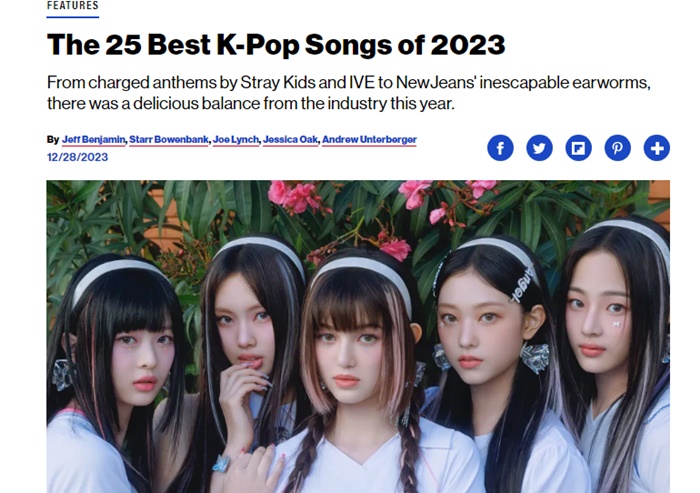Open the FEATURES category link
This screenshot has width=700, height=493.
pos(73,6)
